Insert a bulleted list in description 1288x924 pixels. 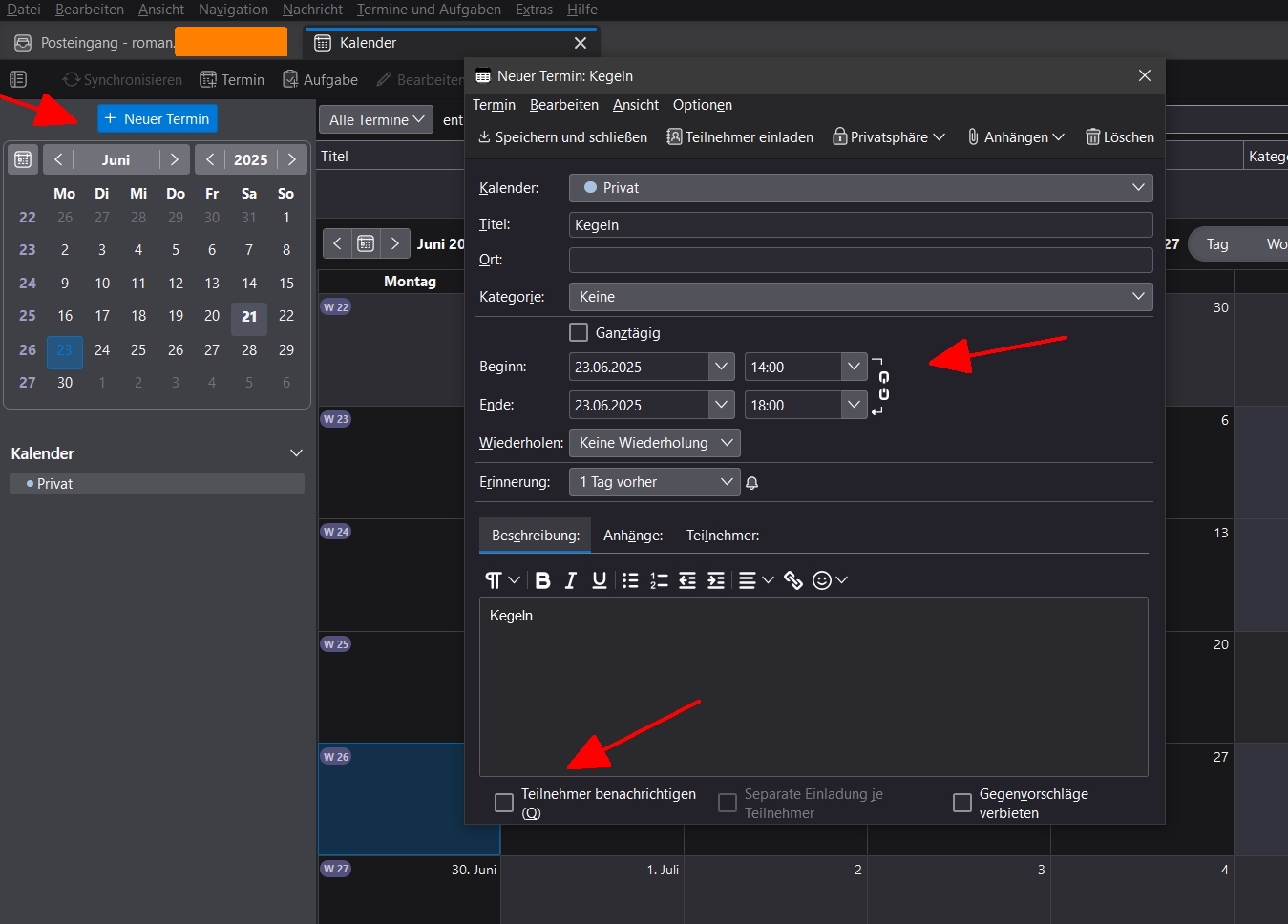click(x=630, y=580)
